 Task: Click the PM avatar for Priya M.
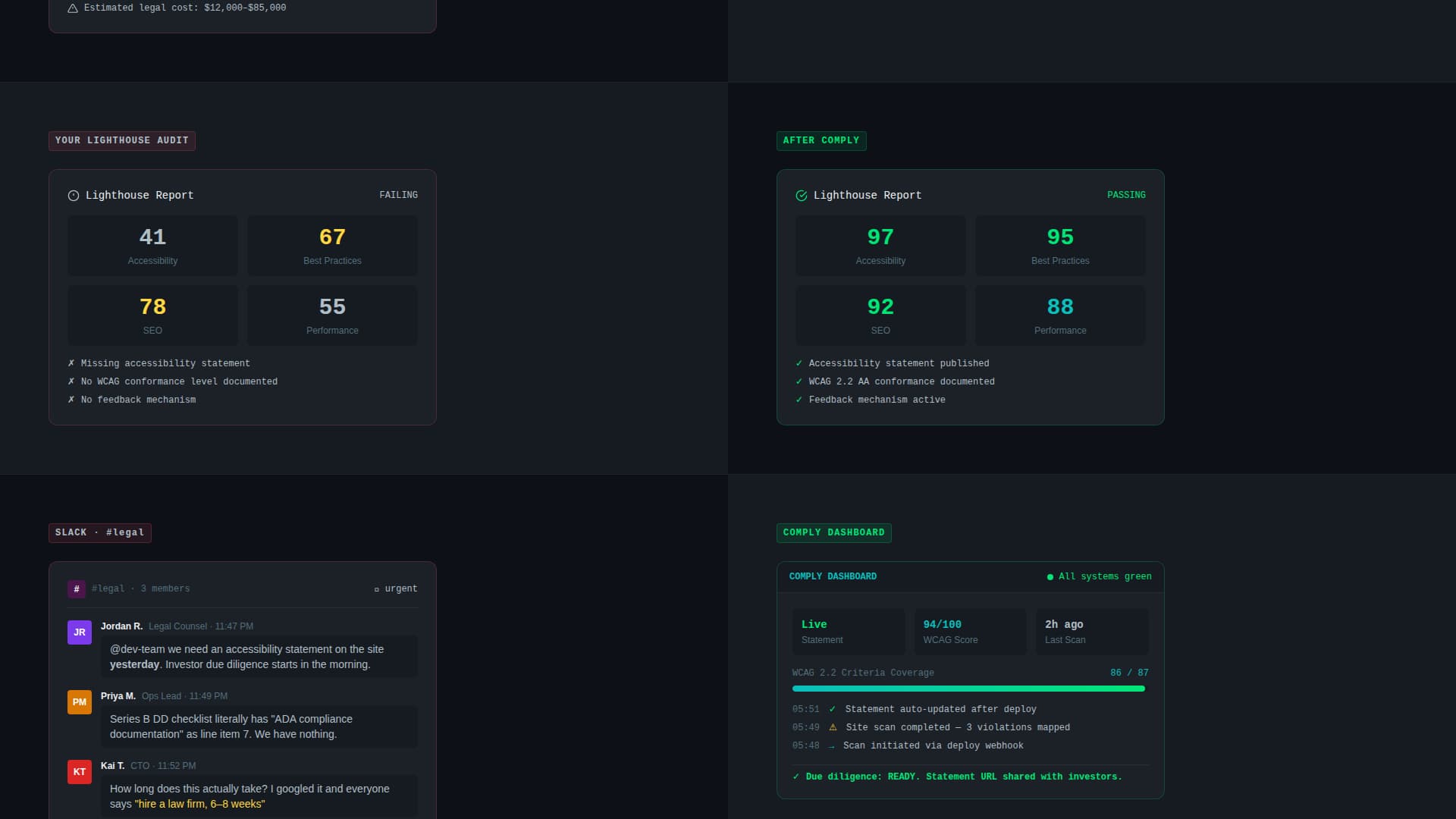coord(80,702)
